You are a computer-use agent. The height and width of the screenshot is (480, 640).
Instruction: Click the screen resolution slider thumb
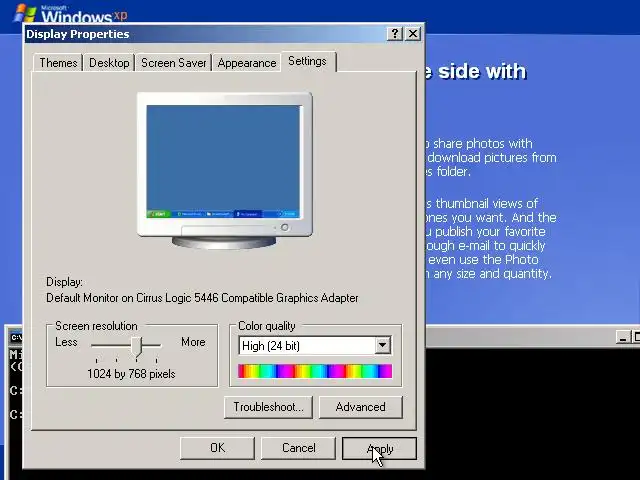pyautogui.click(x=136, y=347)
